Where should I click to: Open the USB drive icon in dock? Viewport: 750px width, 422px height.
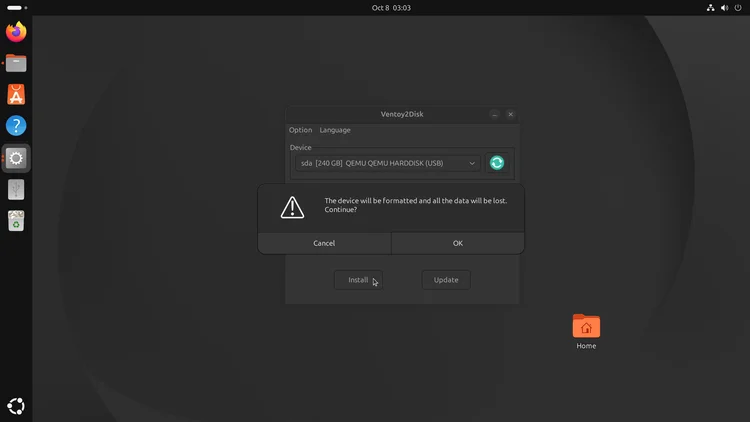[x=16, y=189]
